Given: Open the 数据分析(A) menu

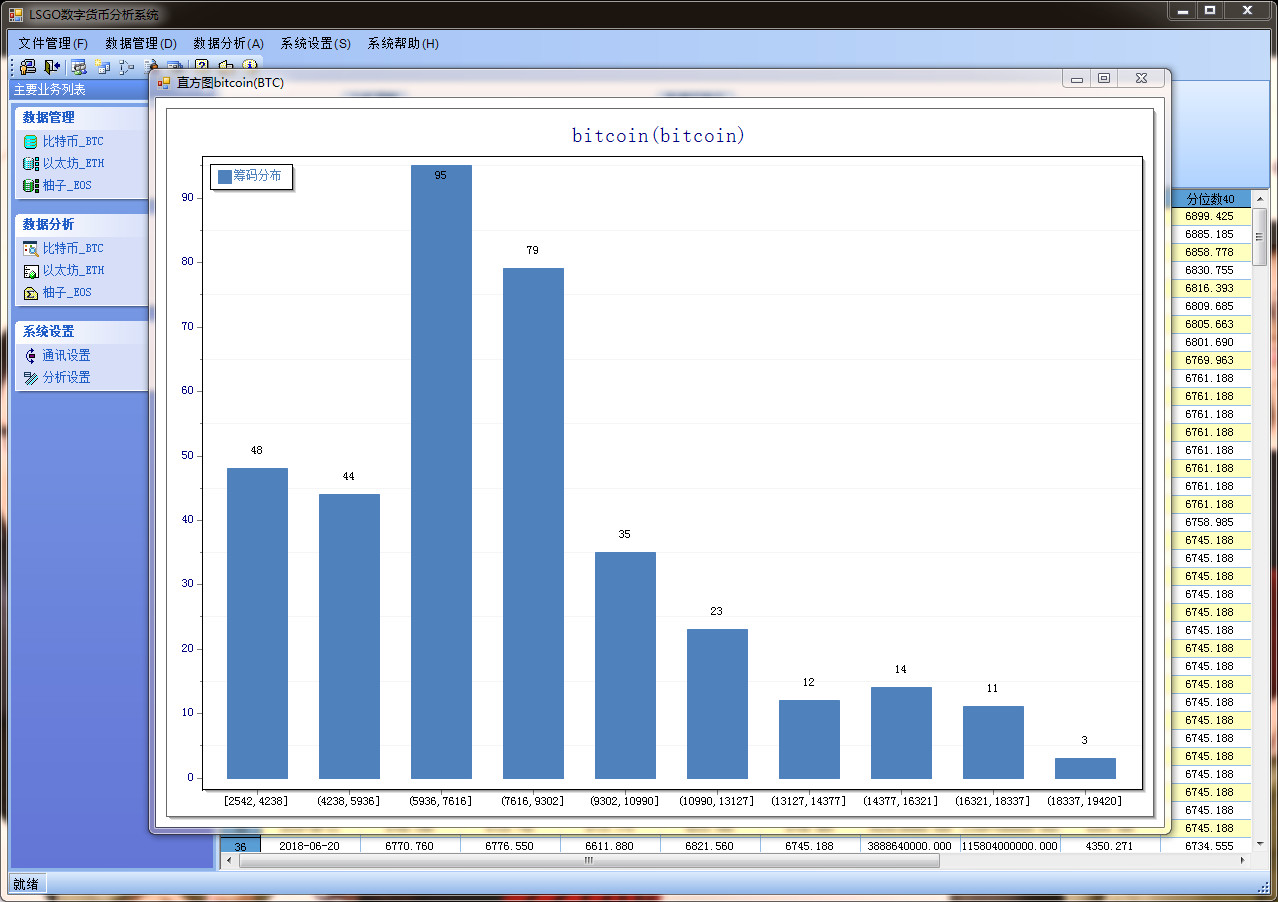Looking at the screenshot, I should click(228, 43).
